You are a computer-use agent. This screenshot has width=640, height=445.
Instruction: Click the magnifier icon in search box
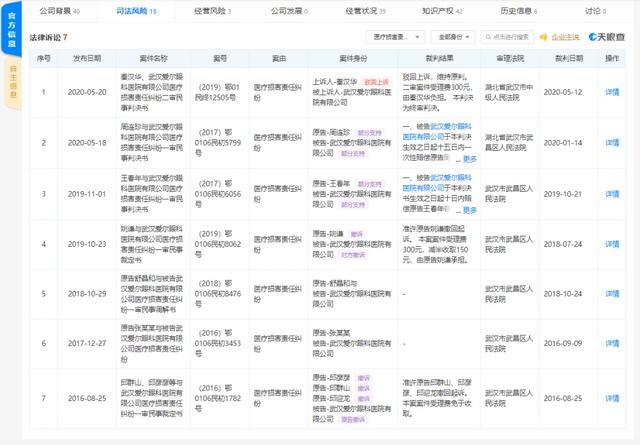pos(488,37)
